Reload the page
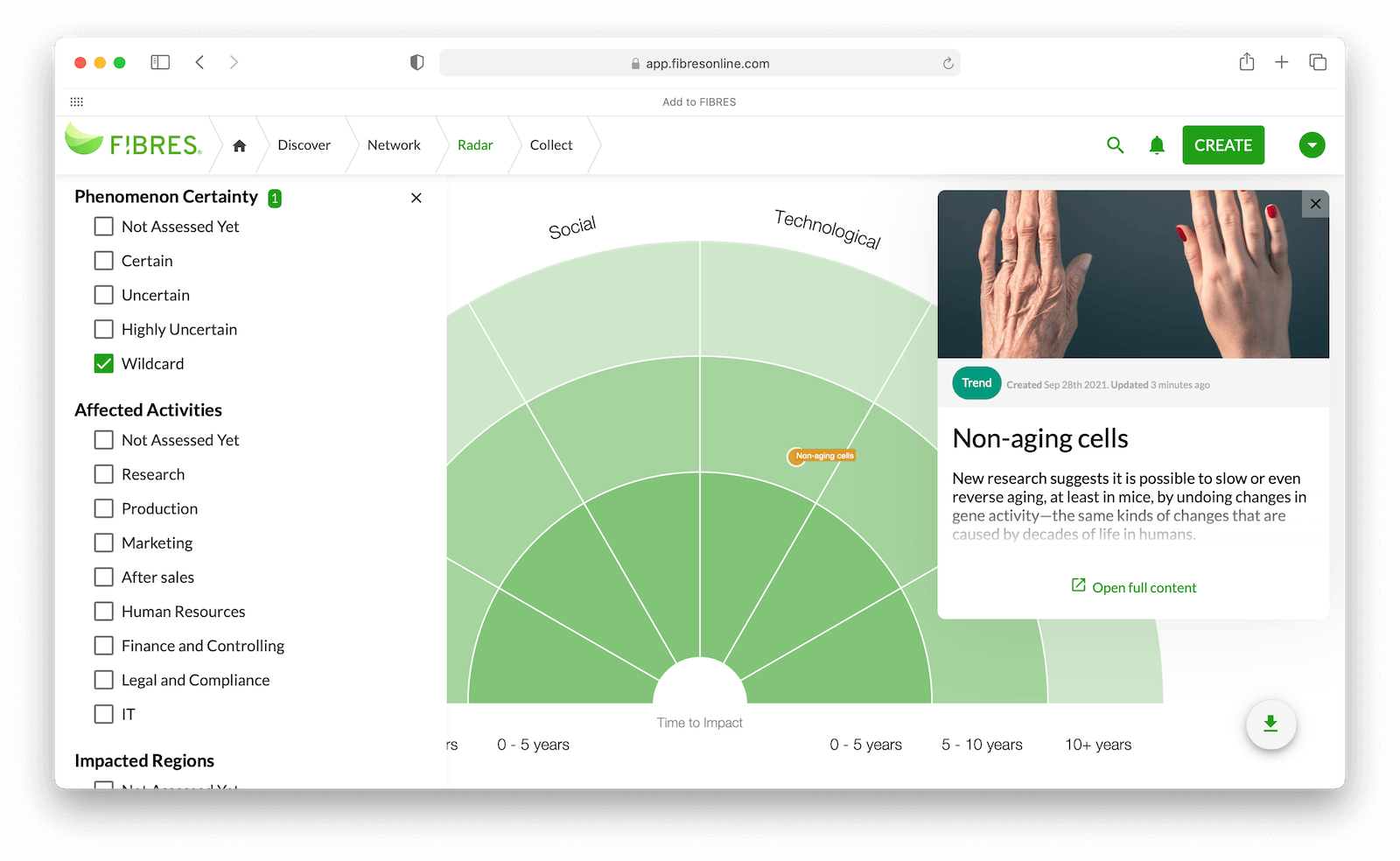This screenshot has height=861, width=1400. click(x=948, y=63)
